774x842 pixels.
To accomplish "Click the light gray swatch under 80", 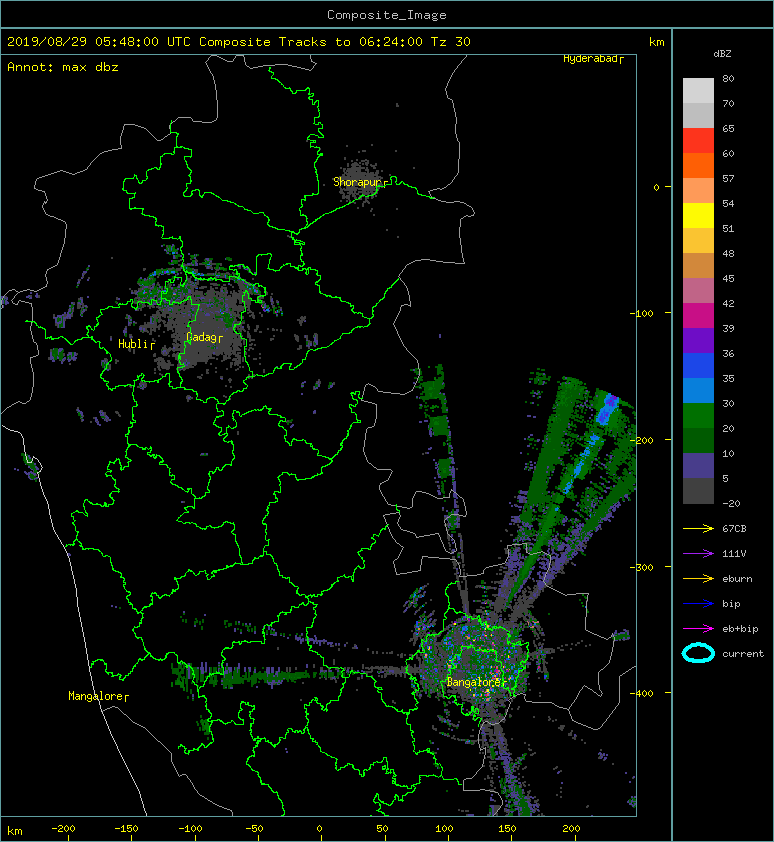I will pyautogui.click(x=698, y=91).
